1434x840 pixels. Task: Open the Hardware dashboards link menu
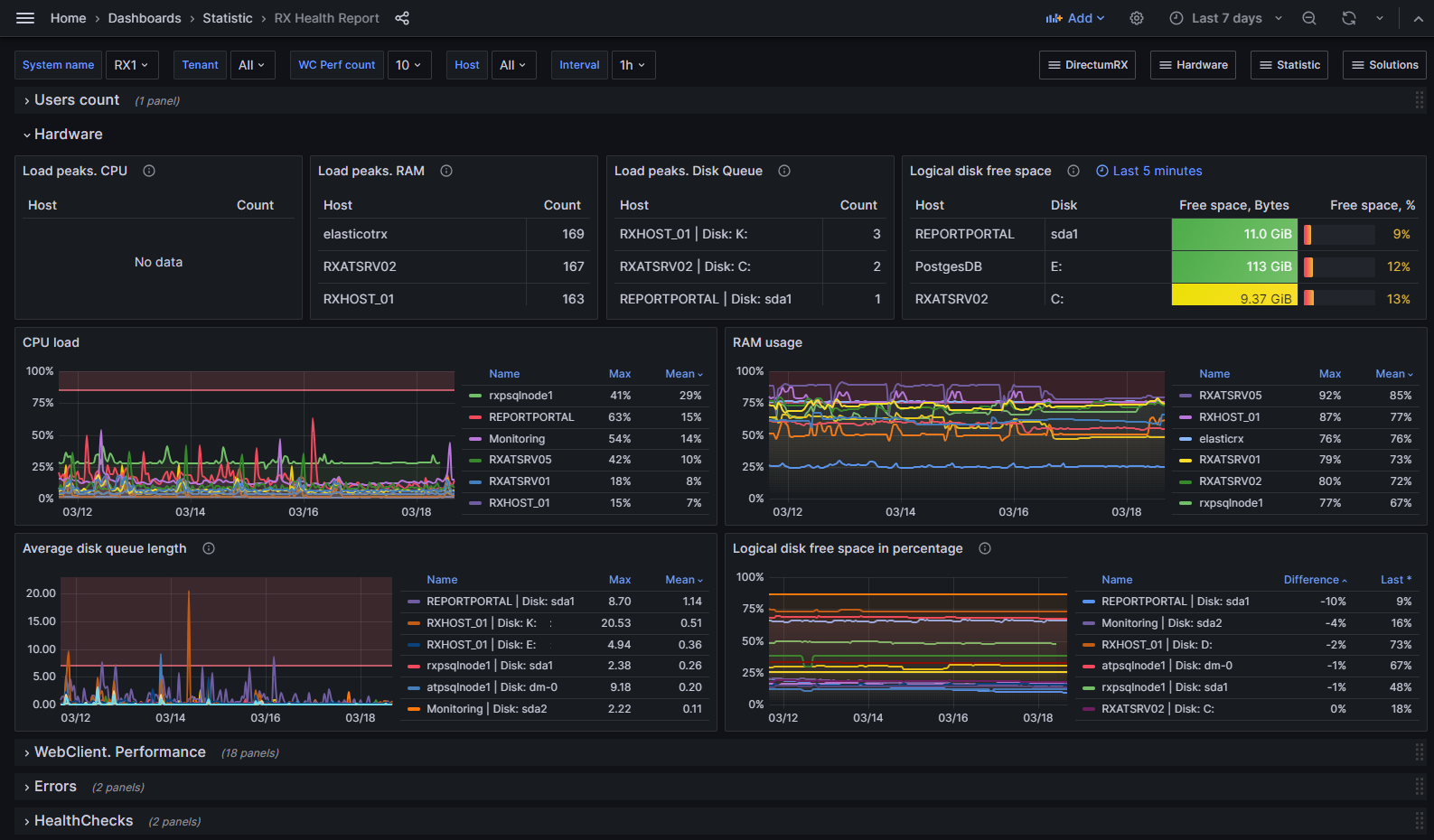coord(1193,65)
